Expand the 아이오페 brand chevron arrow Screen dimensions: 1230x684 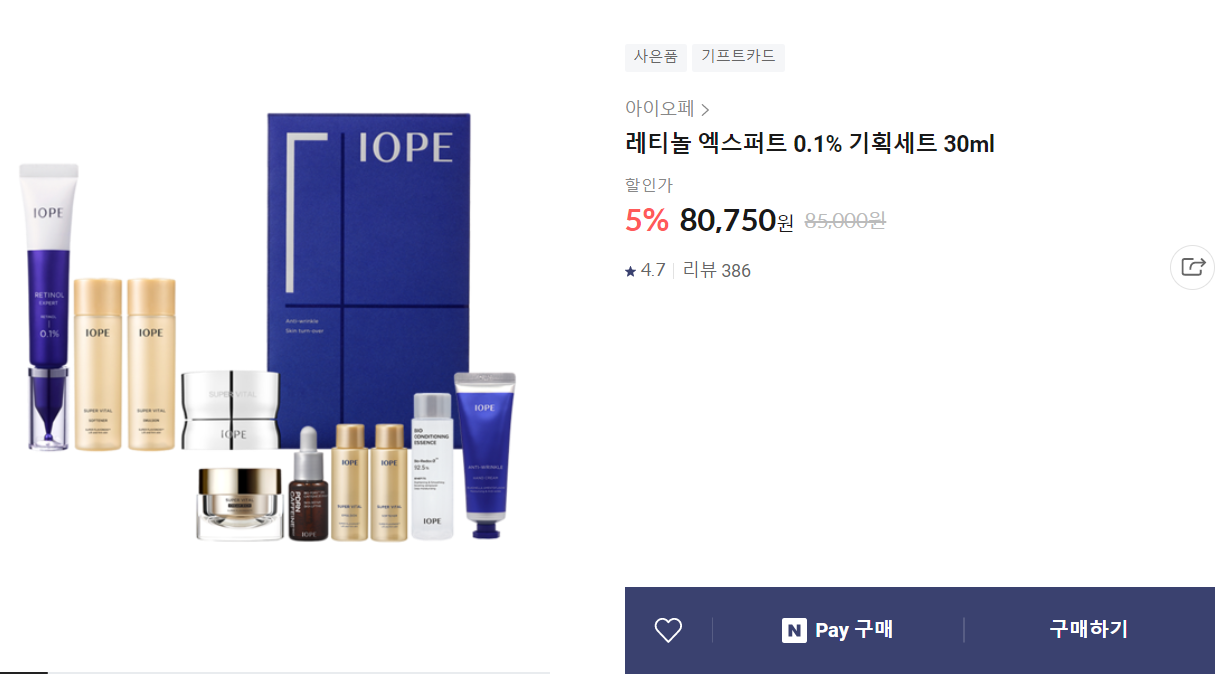[x=705, y=110]
